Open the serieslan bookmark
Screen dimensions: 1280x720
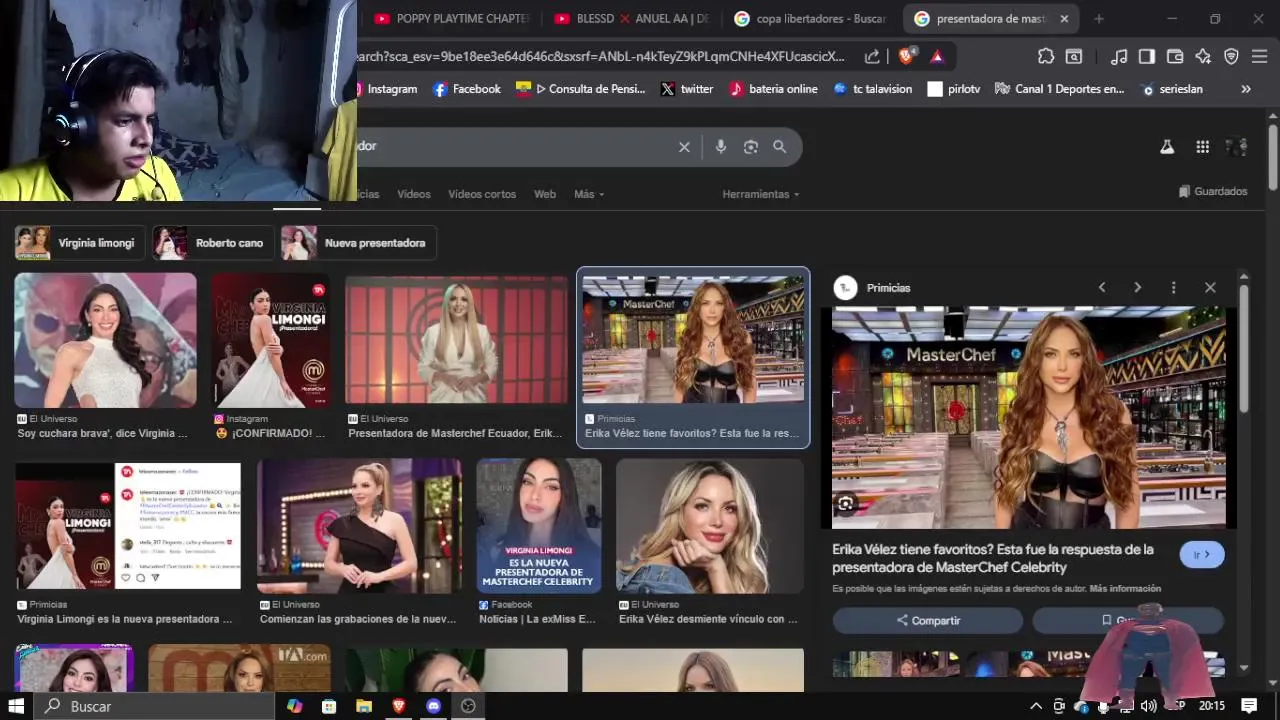[1172, 89]
